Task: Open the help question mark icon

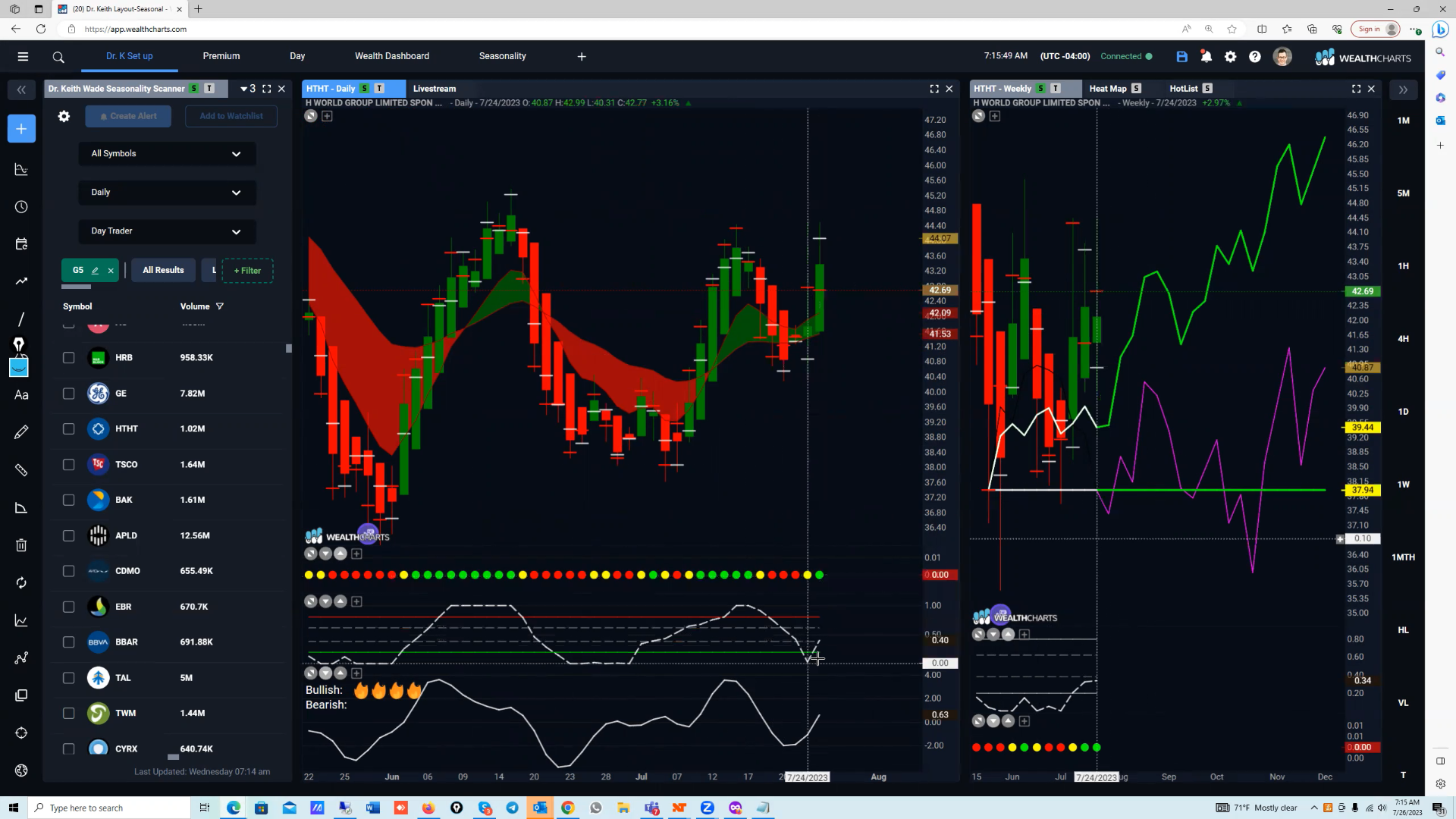Action: pyautogui.click(x=1255, y=57)
